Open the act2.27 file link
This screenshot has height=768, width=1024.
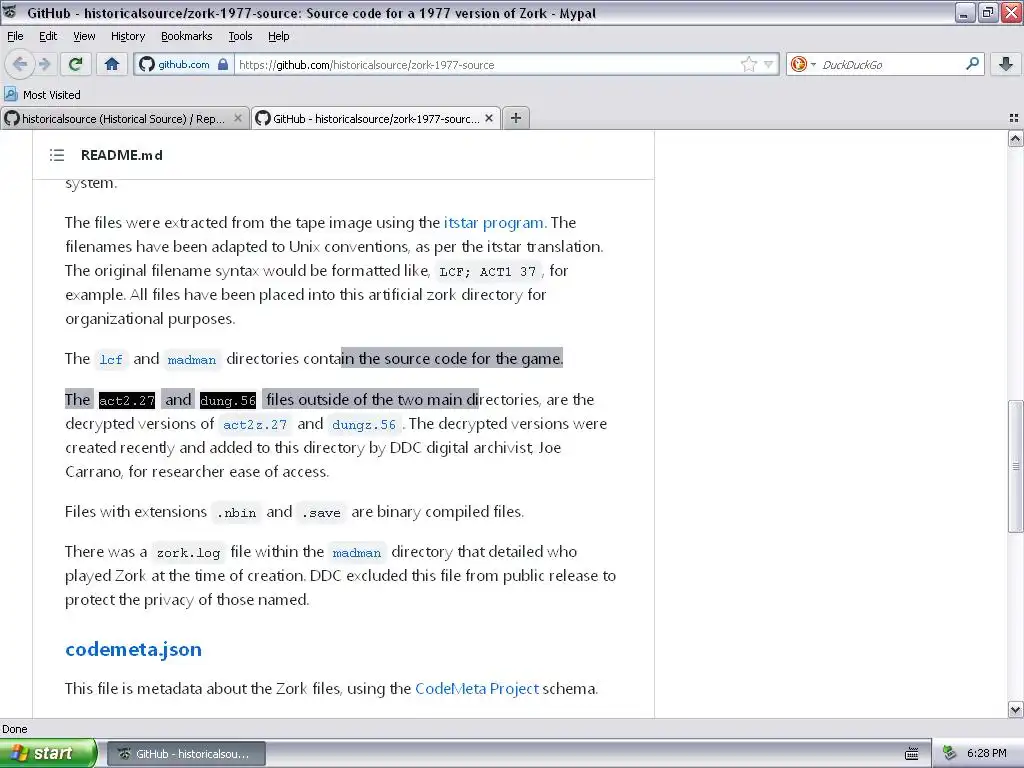tap(127, 400)
